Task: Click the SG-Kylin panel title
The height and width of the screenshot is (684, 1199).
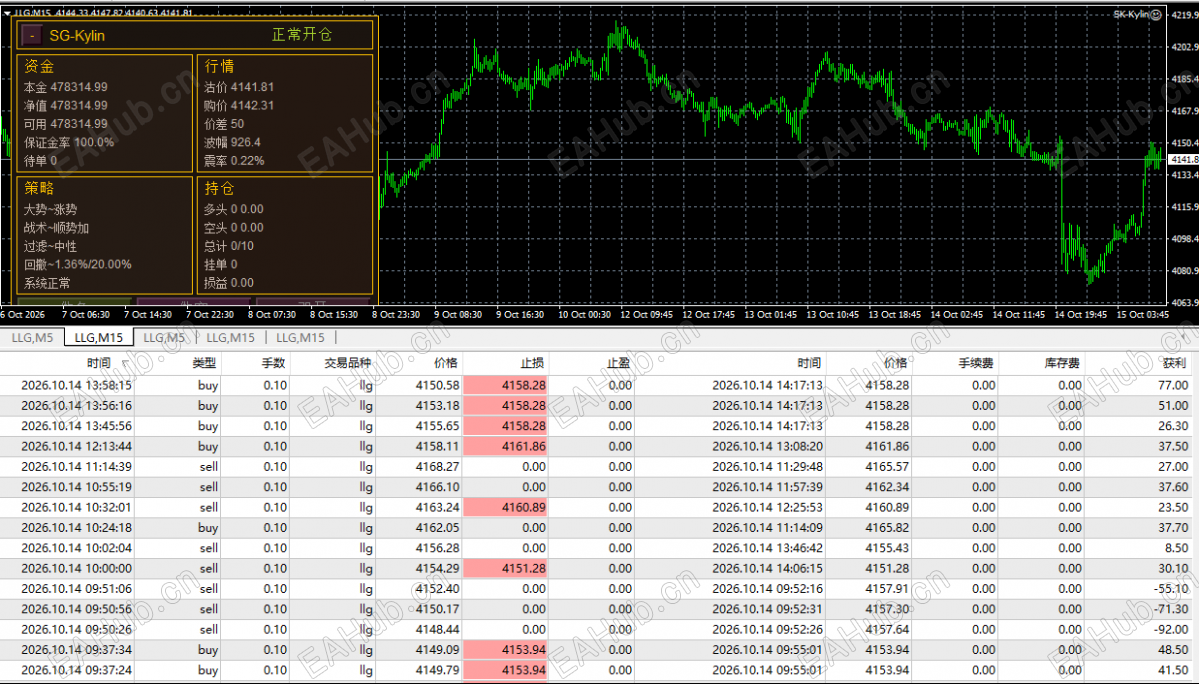Action: point(77,35)
